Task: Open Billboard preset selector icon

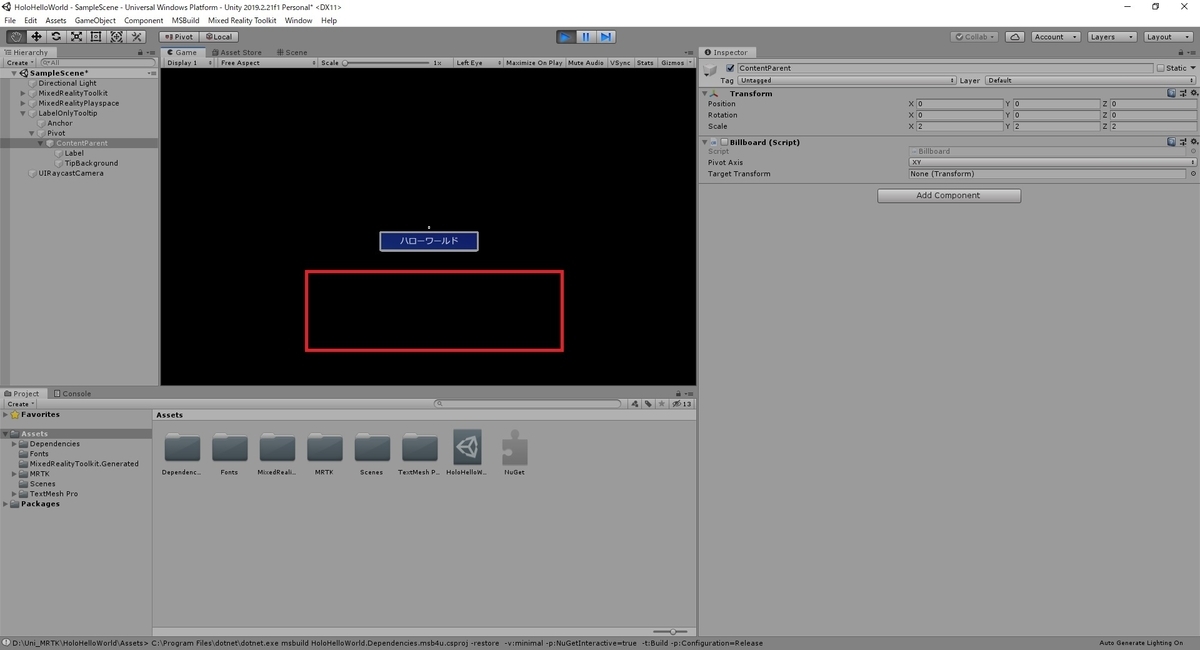Action: coord(1181,142)
